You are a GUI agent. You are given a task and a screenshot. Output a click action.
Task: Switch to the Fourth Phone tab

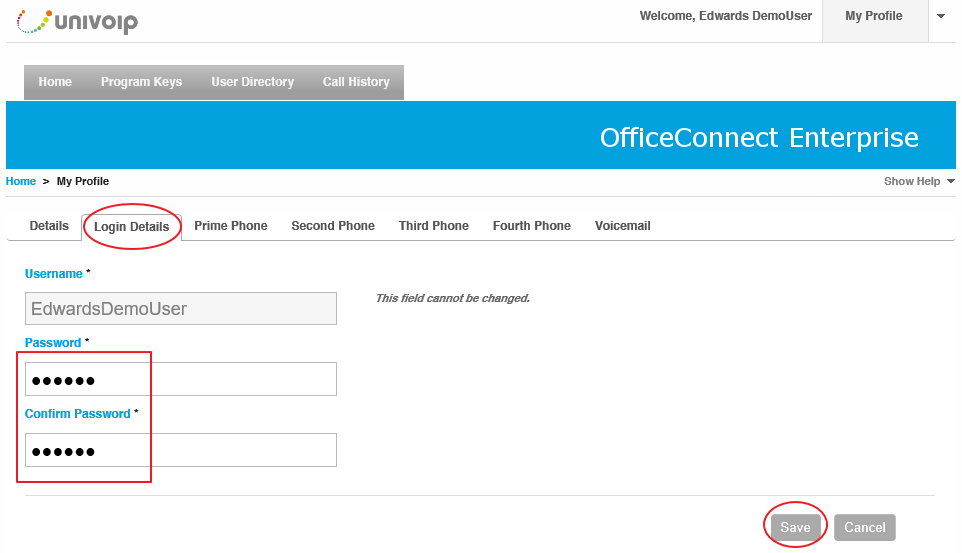(x=532, y=226)
